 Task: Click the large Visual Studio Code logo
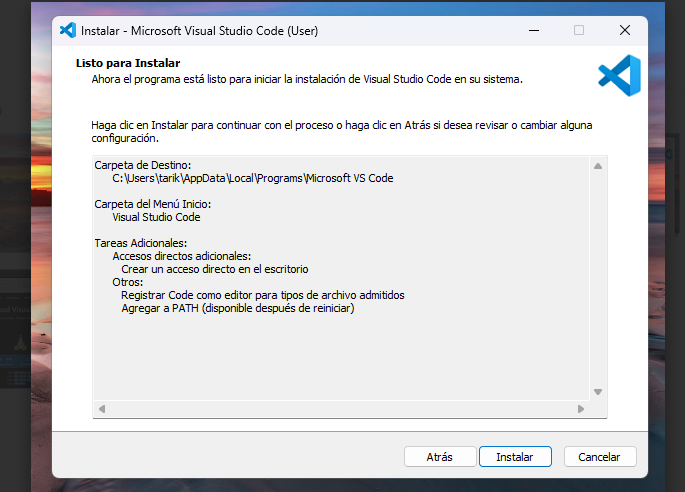pos(618,76)
